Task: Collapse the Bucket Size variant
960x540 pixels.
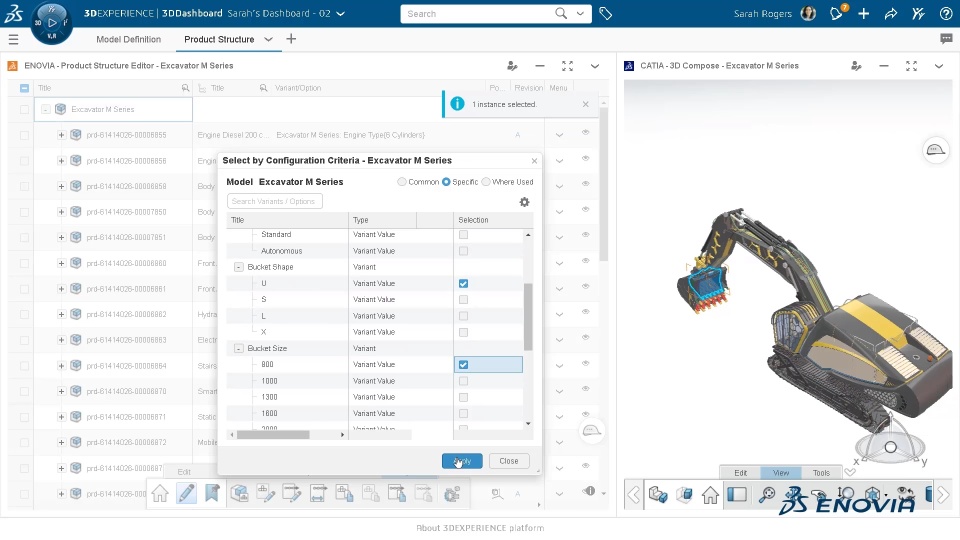Action: coord(239,348)
